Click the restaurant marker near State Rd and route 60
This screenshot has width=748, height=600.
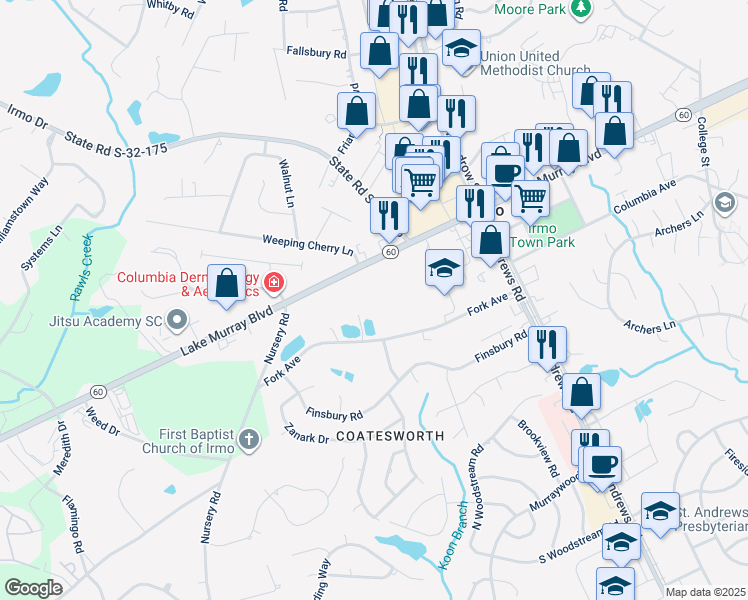[x=389, y=218]
